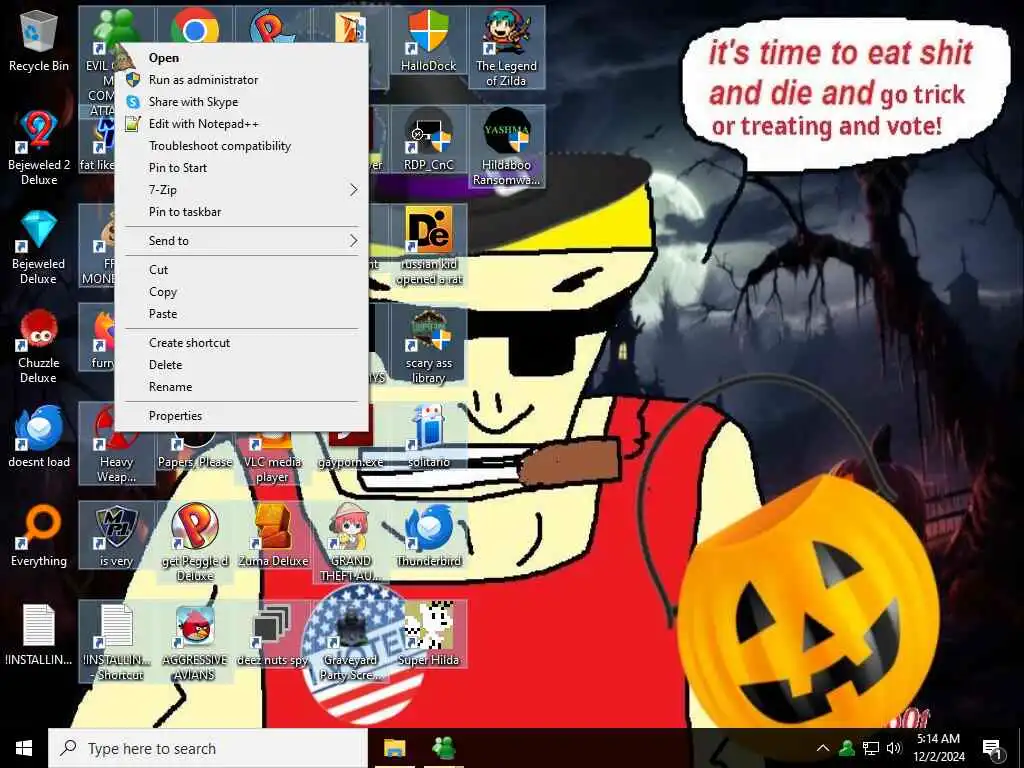Open the notification Action Center

click(993, 748)
